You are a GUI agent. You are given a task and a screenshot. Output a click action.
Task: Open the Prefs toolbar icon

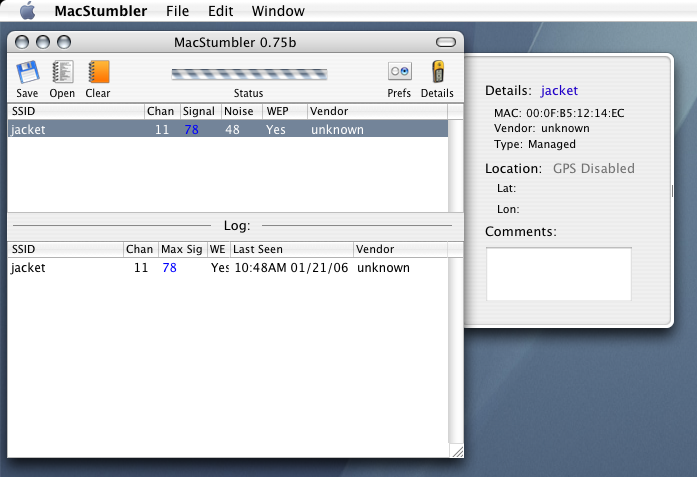point(400,73)
